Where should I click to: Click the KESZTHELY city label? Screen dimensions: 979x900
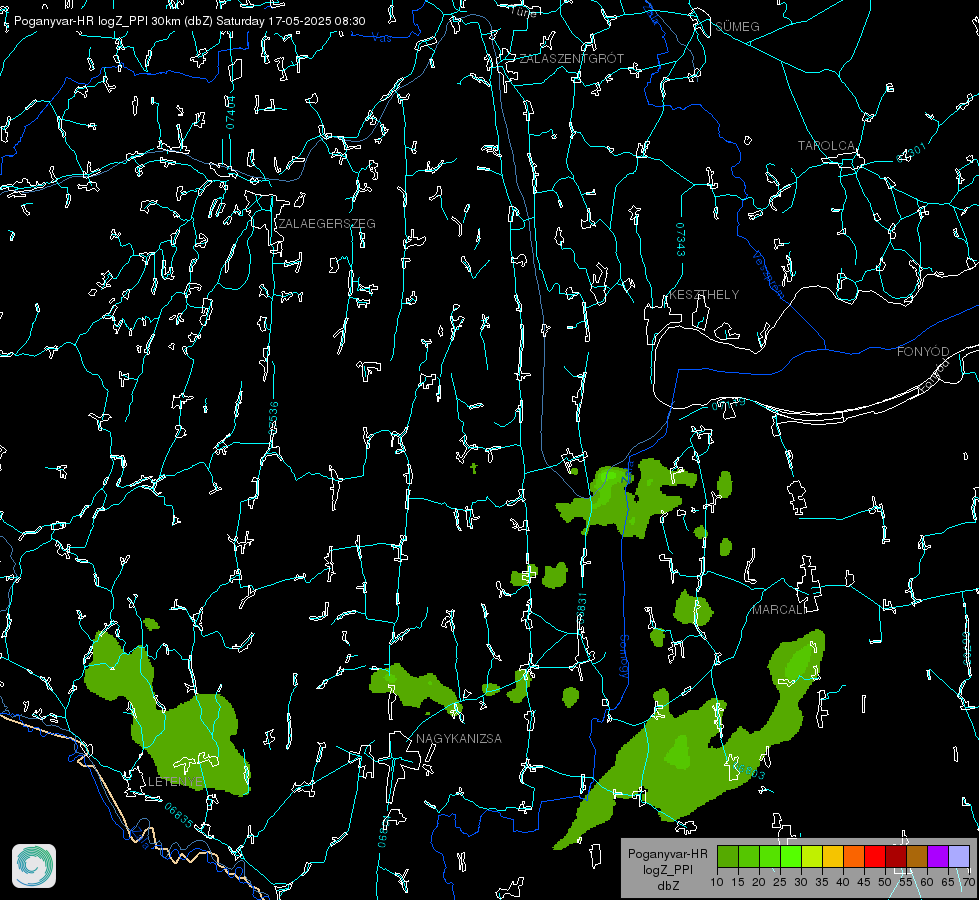704,295
